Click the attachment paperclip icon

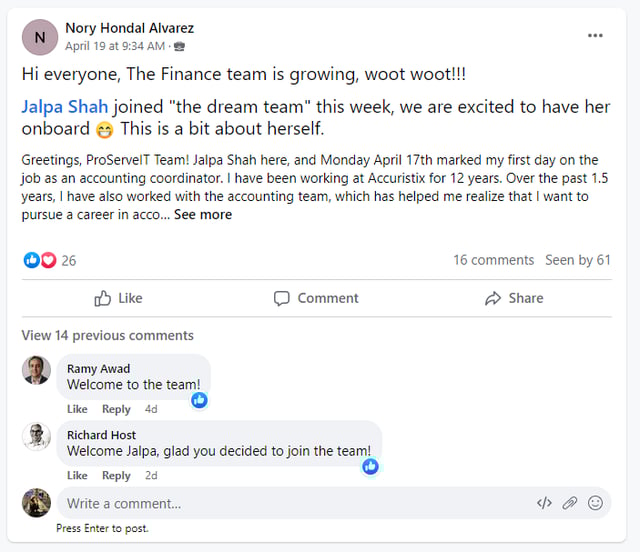click(570, 503)
